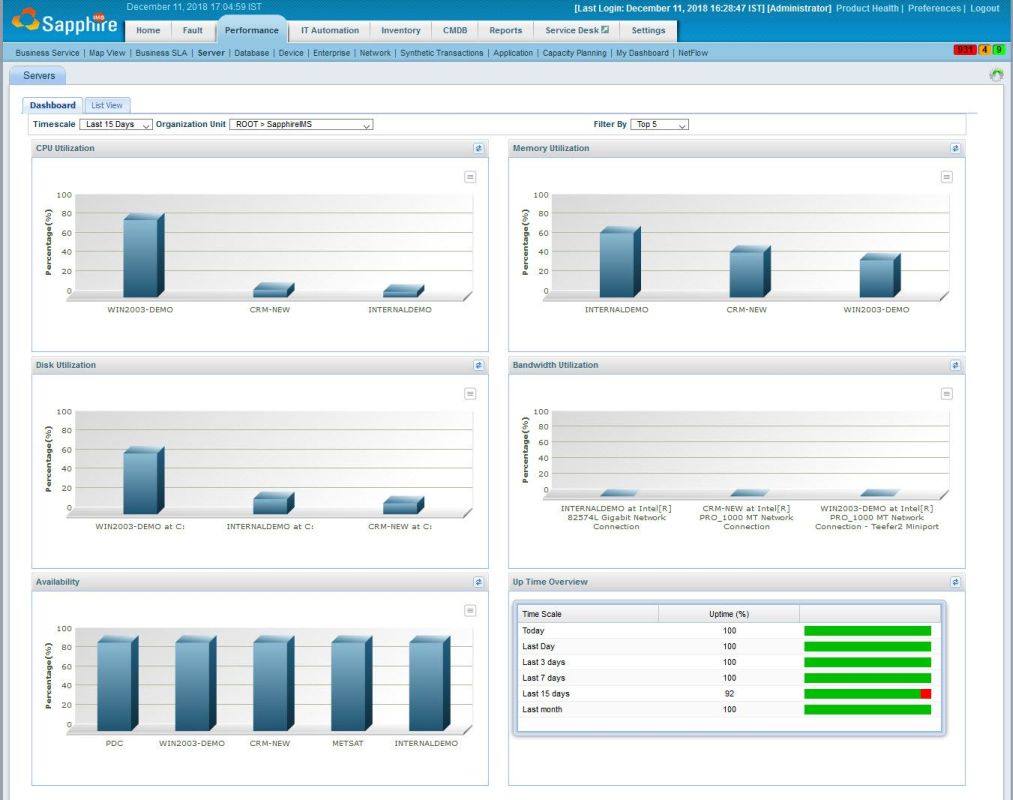Refresh the Memory Utilization panel

tap(957, 148)
